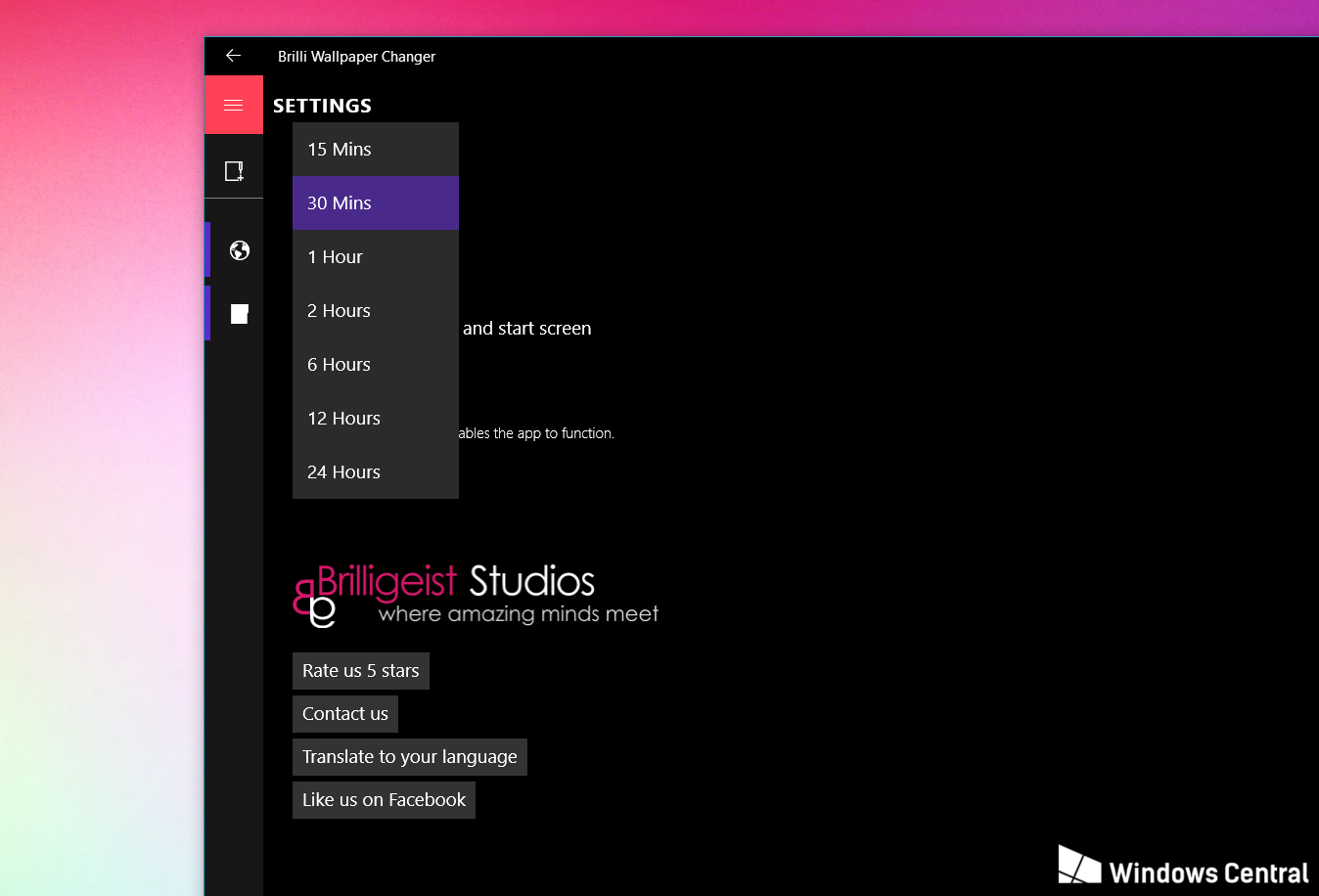Open the globe icon in sidebar
Image resolution: width=1319 pixels, height=896 pixels.
coord(239,250)
